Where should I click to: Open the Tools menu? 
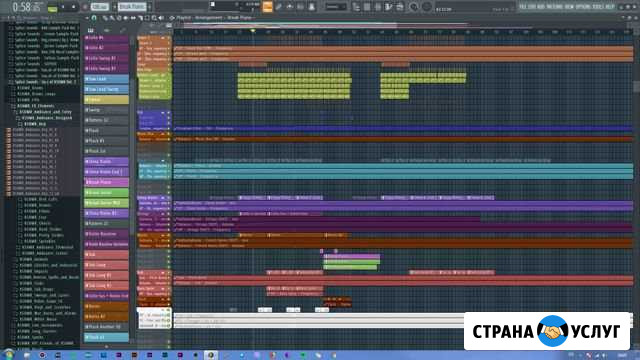click(x=598, y=7)
